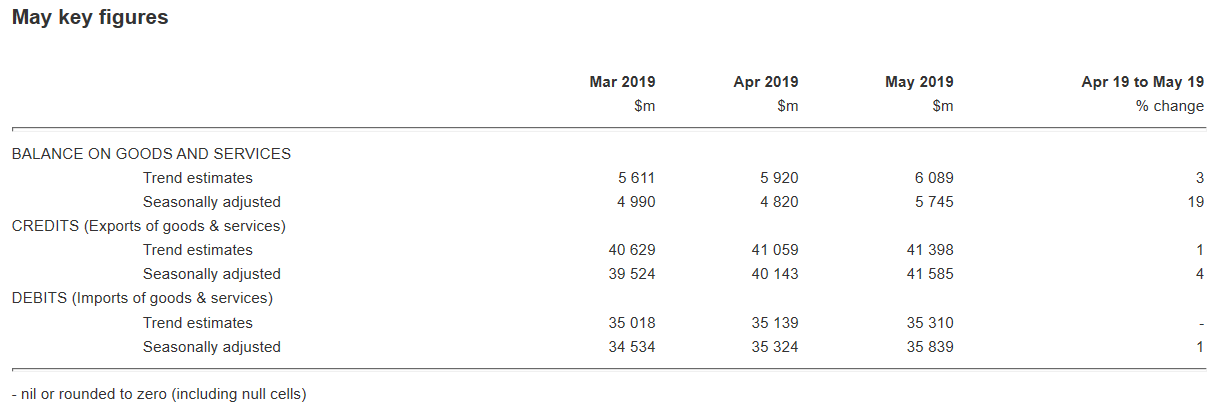Click the "Apr 19 to May 19" header
1218x415 pixels.
point(1142,82)
